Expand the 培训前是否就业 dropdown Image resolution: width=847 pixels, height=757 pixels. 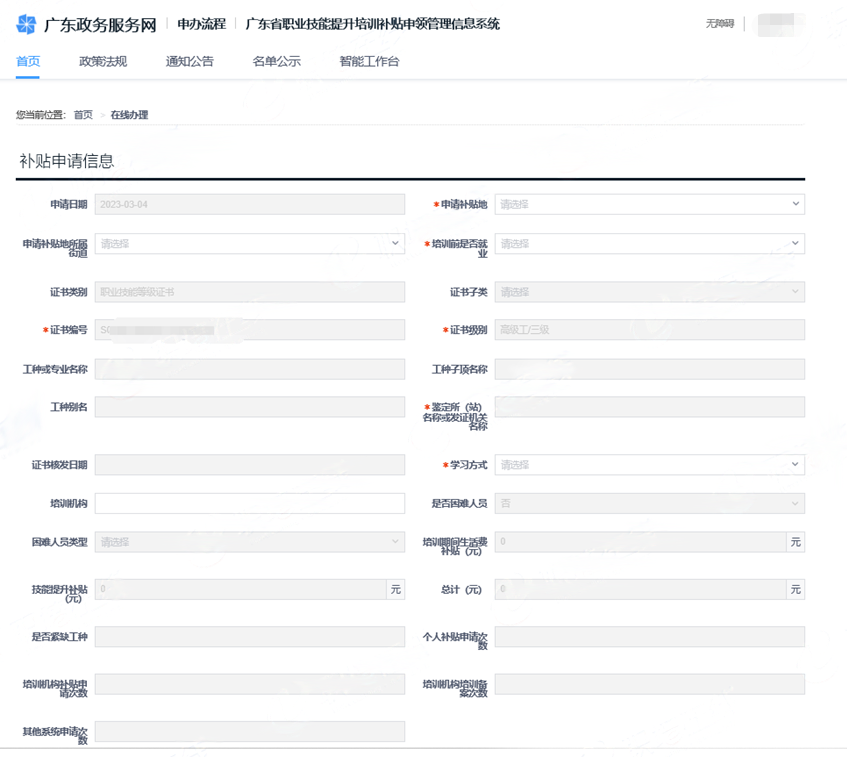click(x=649, y=243)
